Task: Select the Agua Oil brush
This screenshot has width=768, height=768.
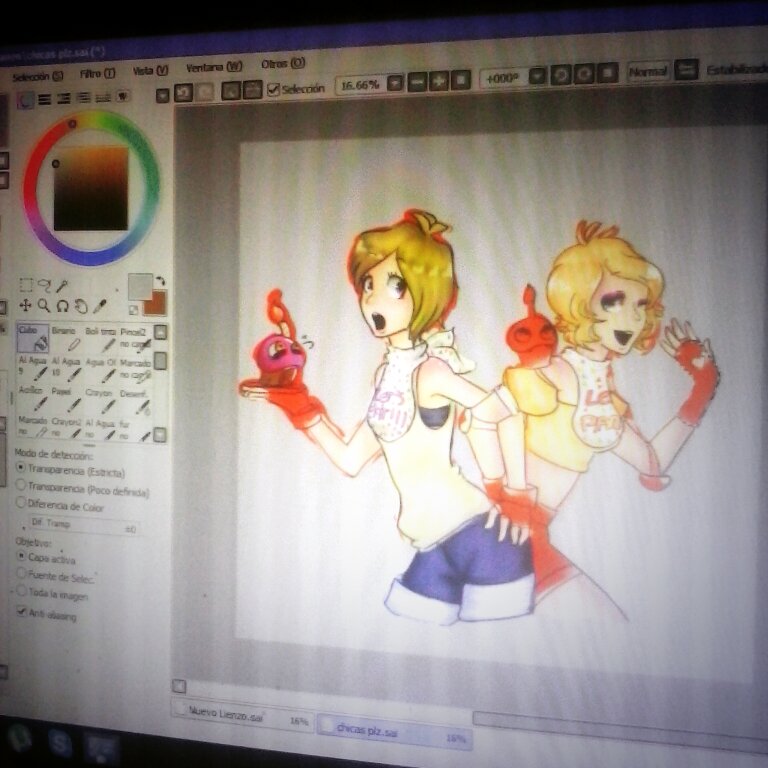Action: coord(101,369)
